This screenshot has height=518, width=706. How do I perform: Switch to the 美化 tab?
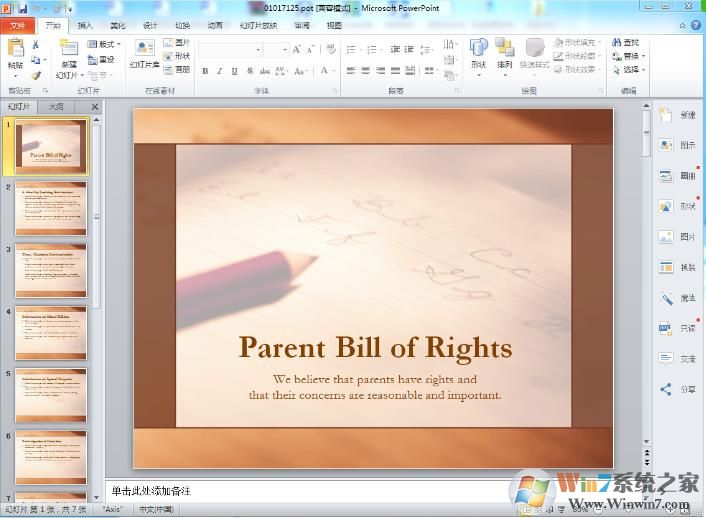[118, 25]
